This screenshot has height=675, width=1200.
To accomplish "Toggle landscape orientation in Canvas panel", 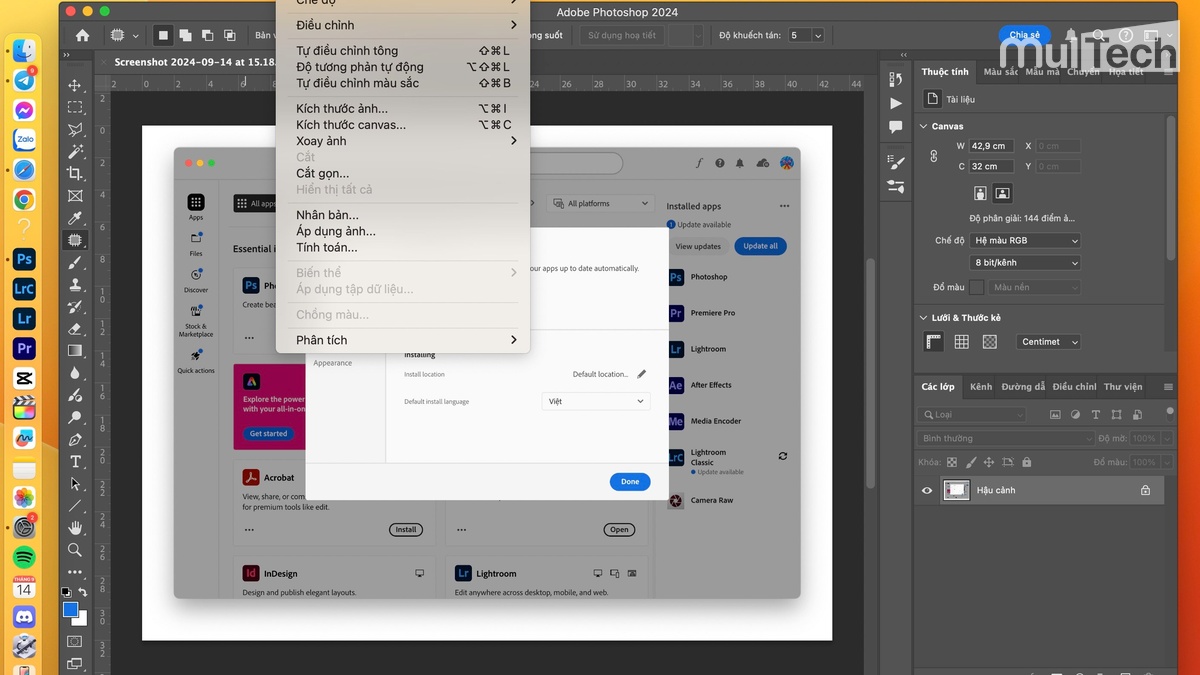I will pyautogui.click(x=1002, y=192).
